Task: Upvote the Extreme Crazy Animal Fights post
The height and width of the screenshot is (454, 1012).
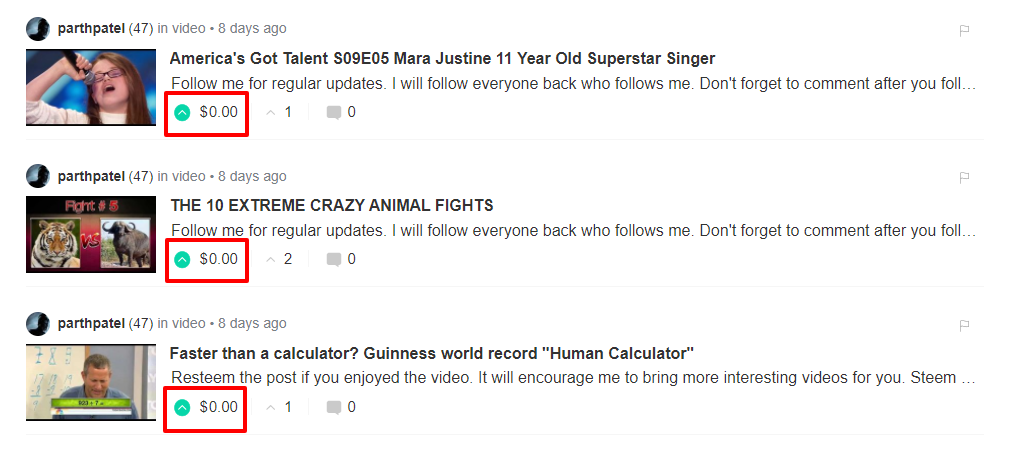Action: pyautogui.click(x=182, y=260)
